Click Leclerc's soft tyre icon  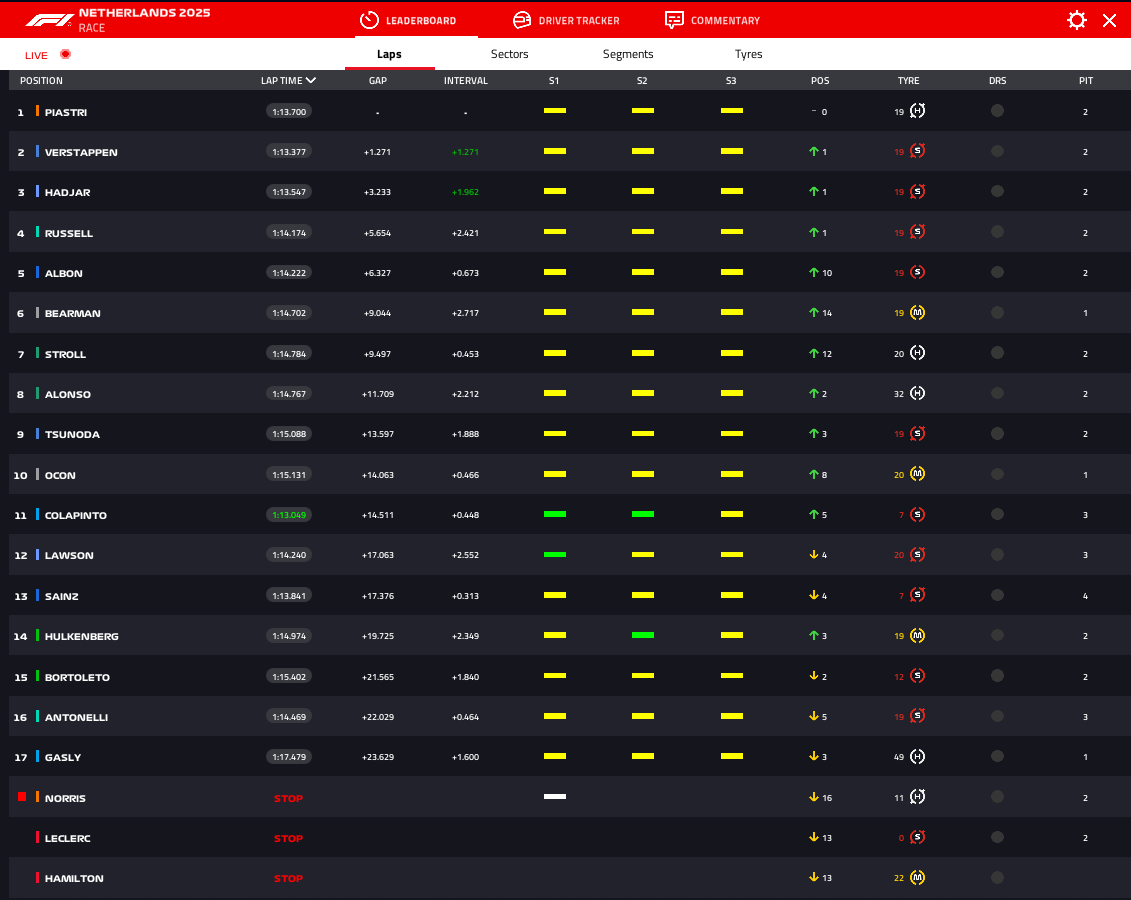coord(917,837)
